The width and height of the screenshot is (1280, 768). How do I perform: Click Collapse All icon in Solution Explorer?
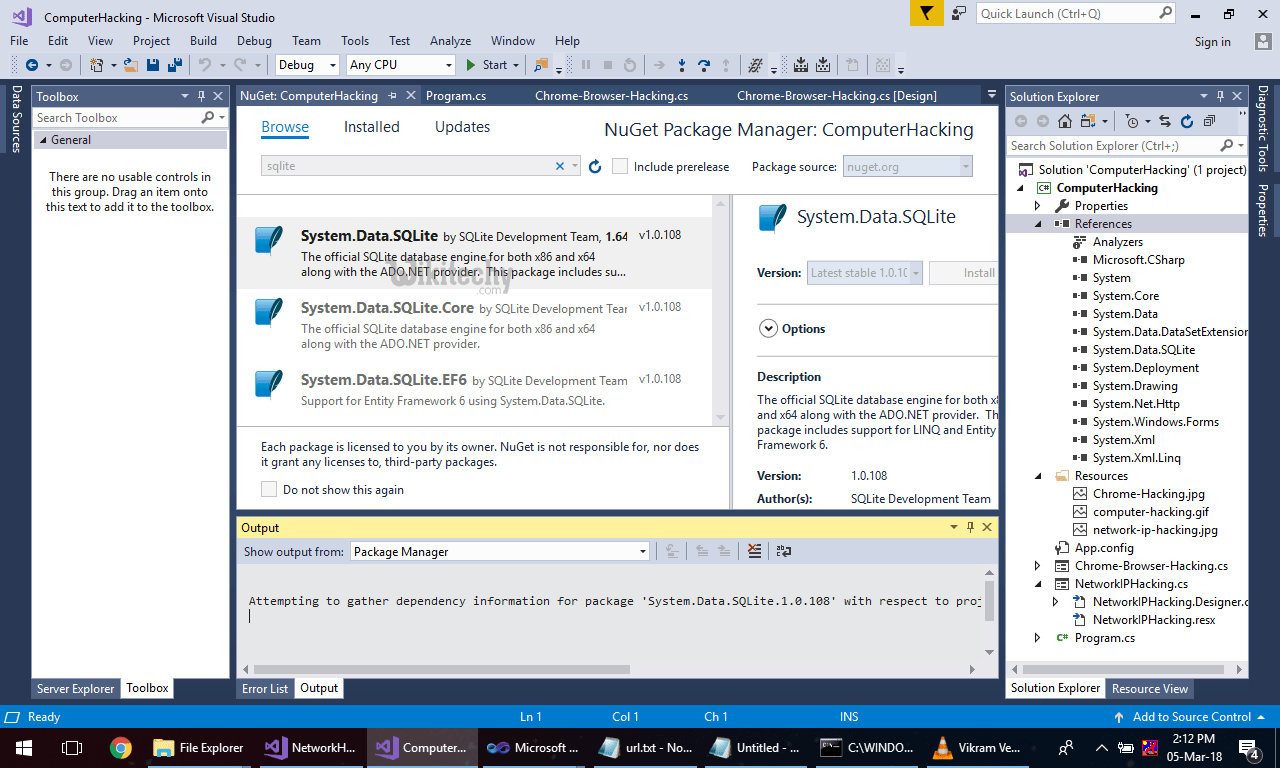coord(1209,121)
